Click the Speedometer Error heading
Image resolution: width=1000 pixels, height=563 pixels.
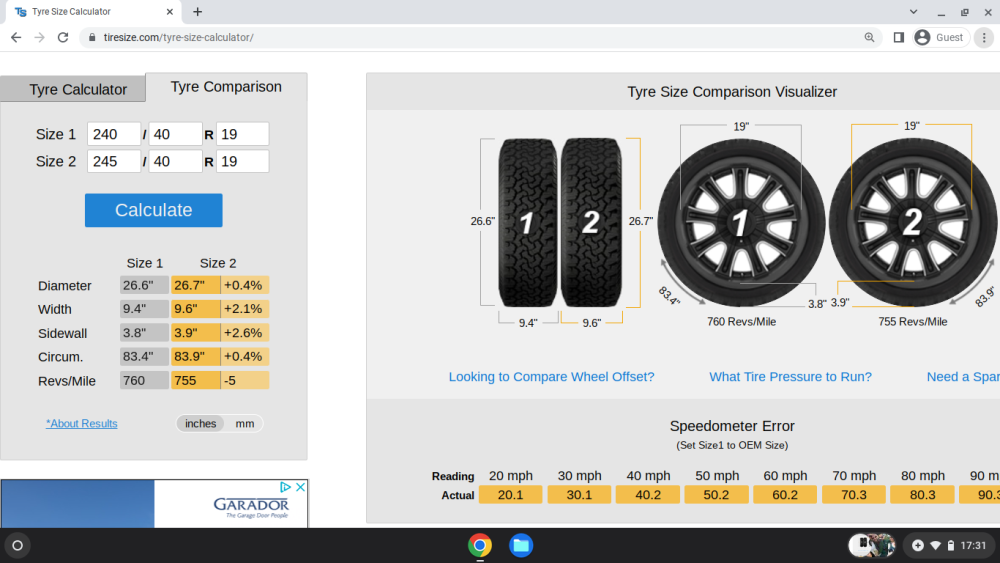[732, 426]
